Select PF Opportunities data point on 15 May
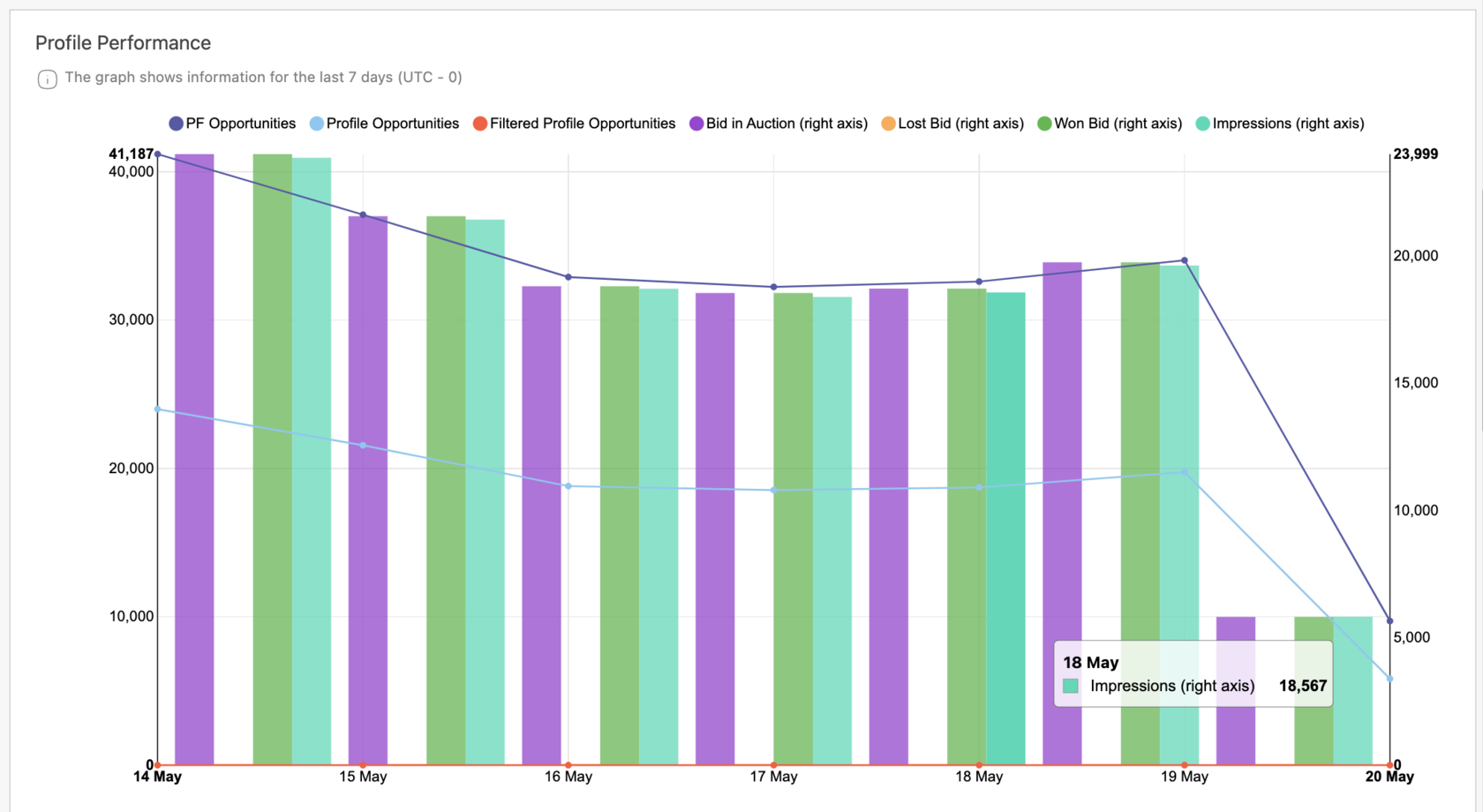Viewport: 1483px width, 812px height. tap(363, 214)
